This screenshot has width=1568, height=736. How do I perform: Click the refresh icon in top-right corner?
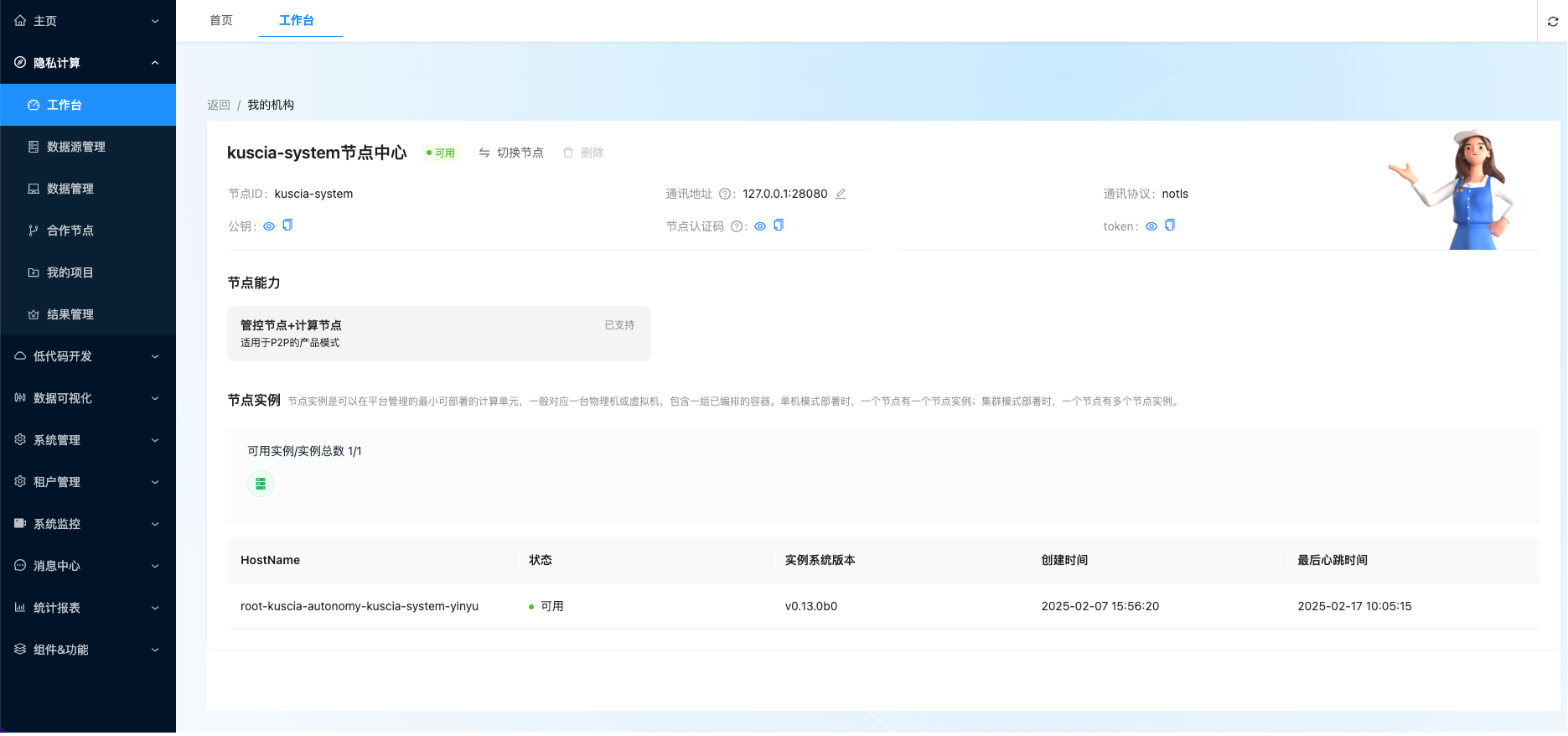[1552, 21]
